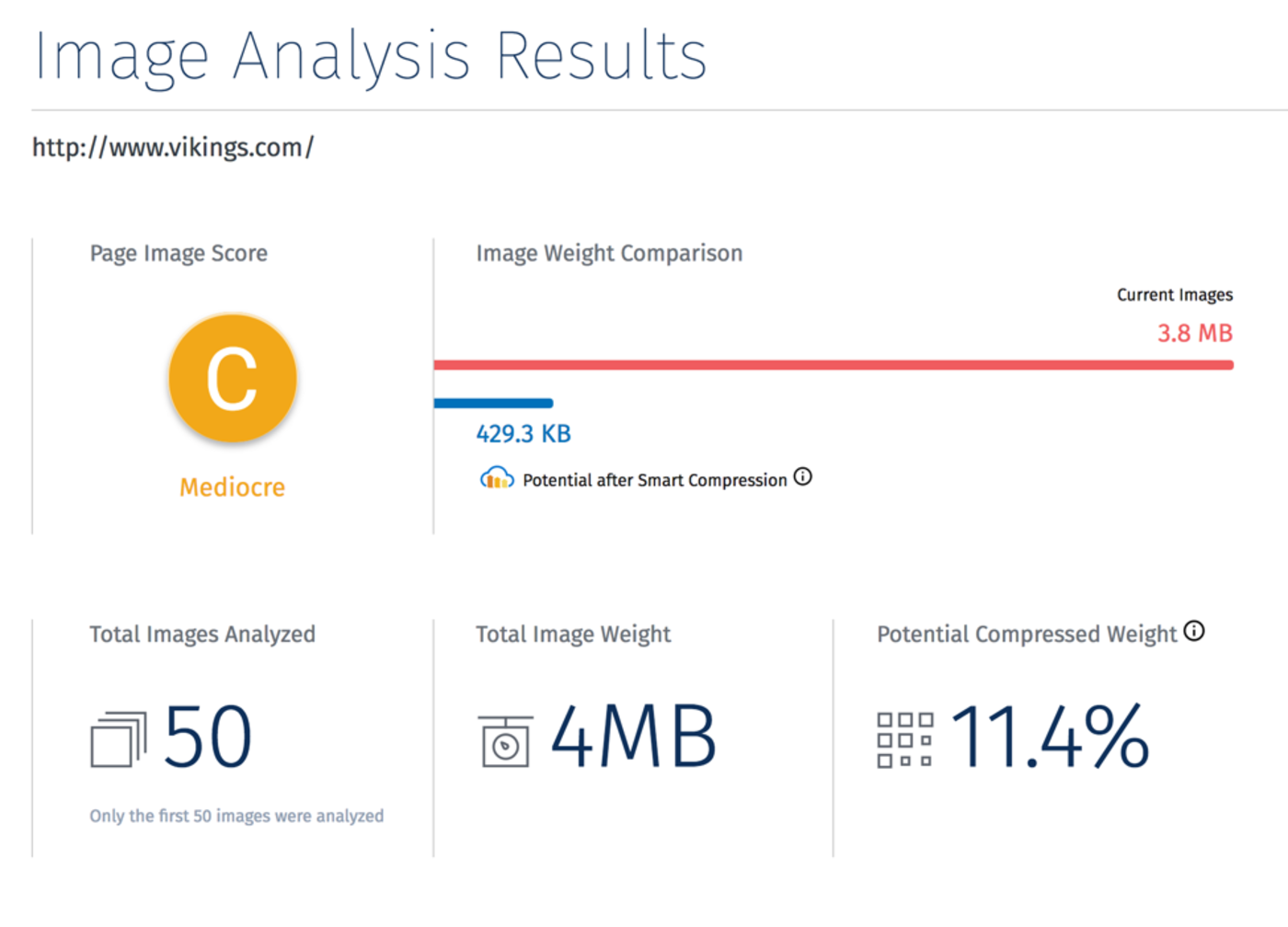Click the 3.8 MB value
Image resolution: width=1288 pixels, height=927 pixels.
[1195, 333]
